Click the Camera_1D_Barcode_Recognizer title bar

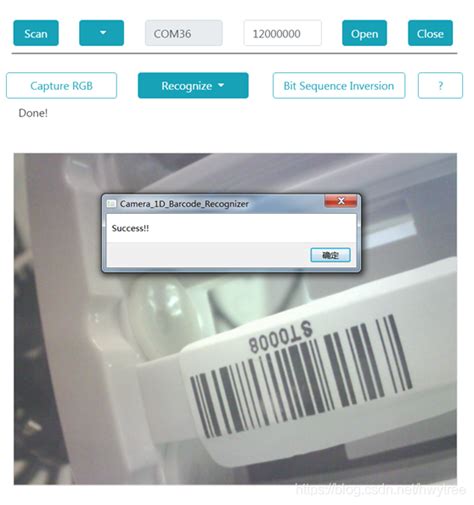tap(215, 204)
